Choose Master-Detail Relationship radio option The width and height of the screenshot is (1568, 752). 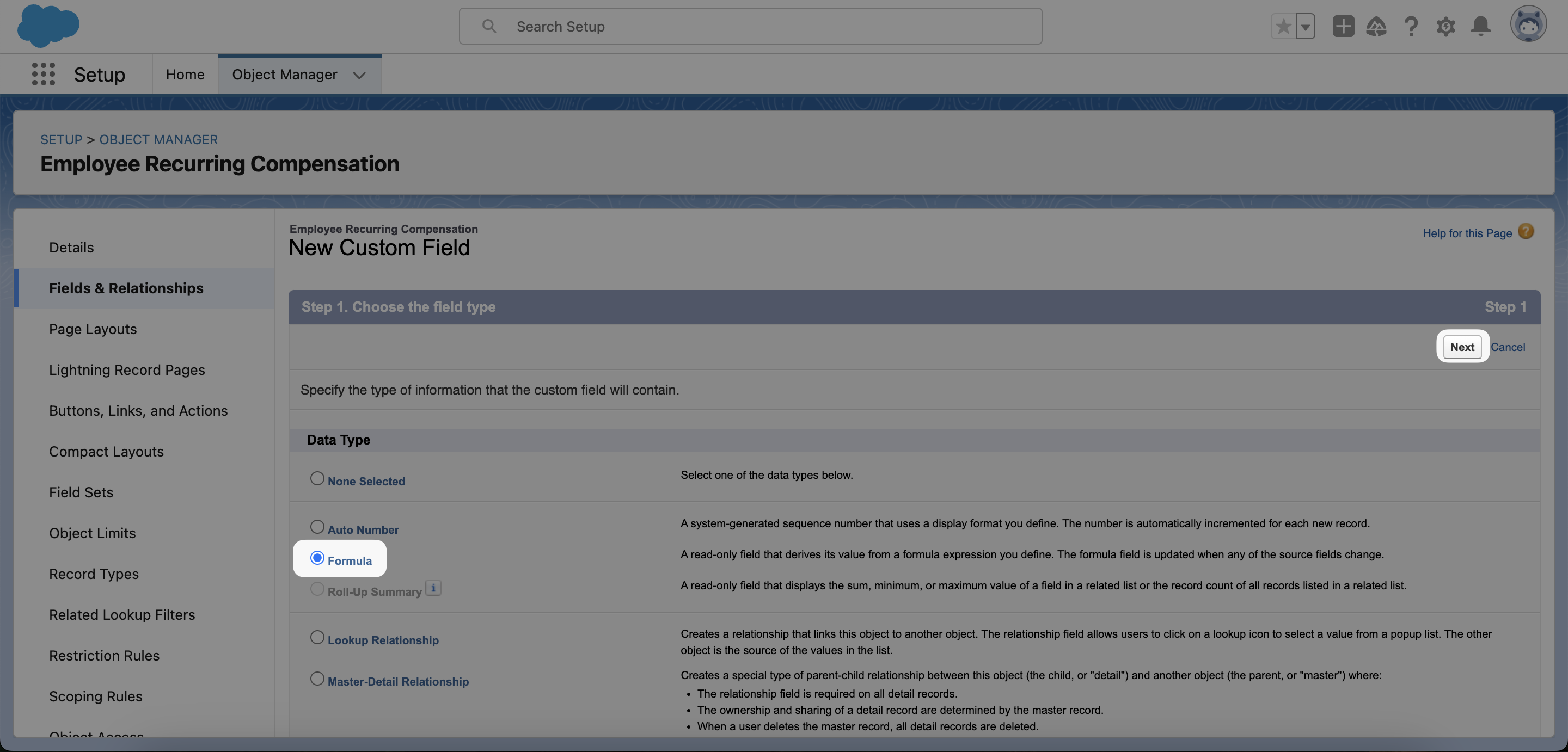(x=317, y=679)
